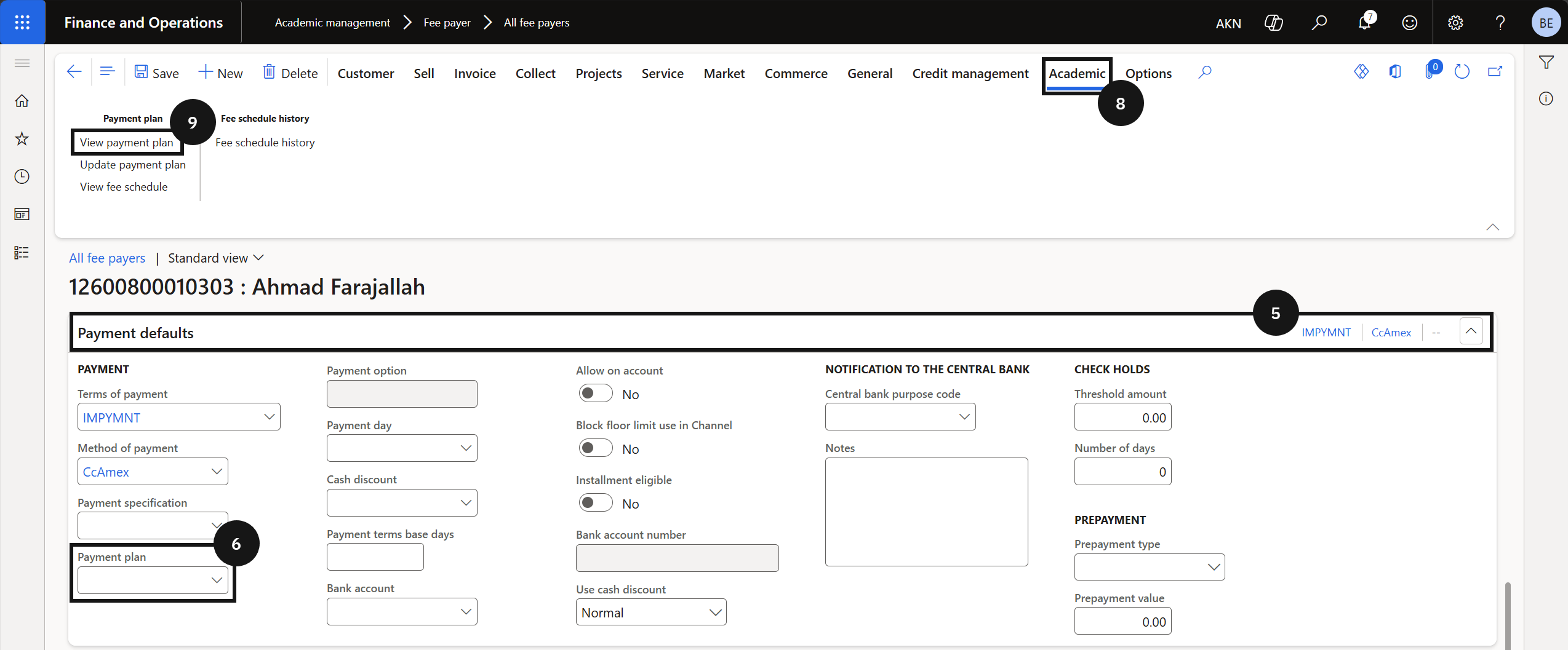Open the global search magnifier
This screenshot has width=1568, height=650.
click(x=1319, y=23)
